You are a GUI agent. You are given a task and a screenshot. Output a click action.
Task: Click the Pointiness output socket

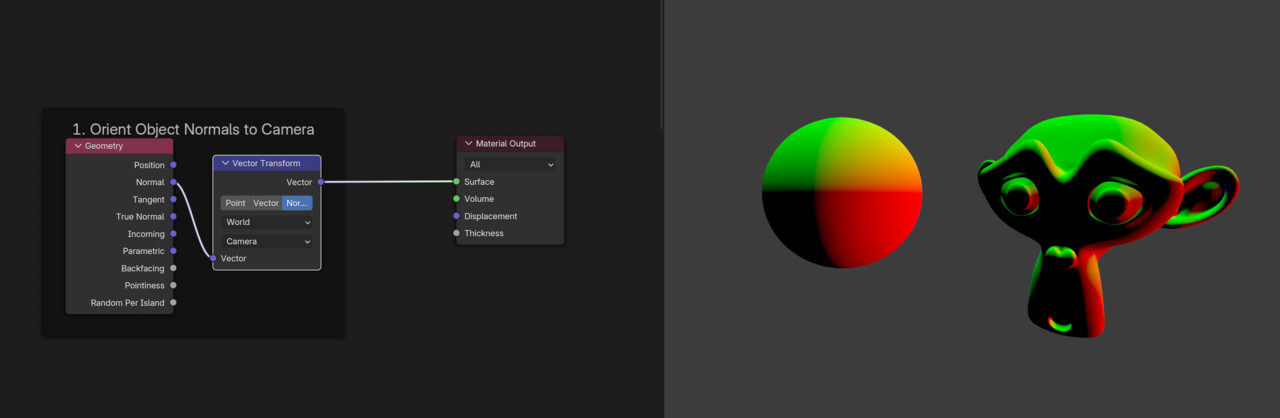[173, 285]
